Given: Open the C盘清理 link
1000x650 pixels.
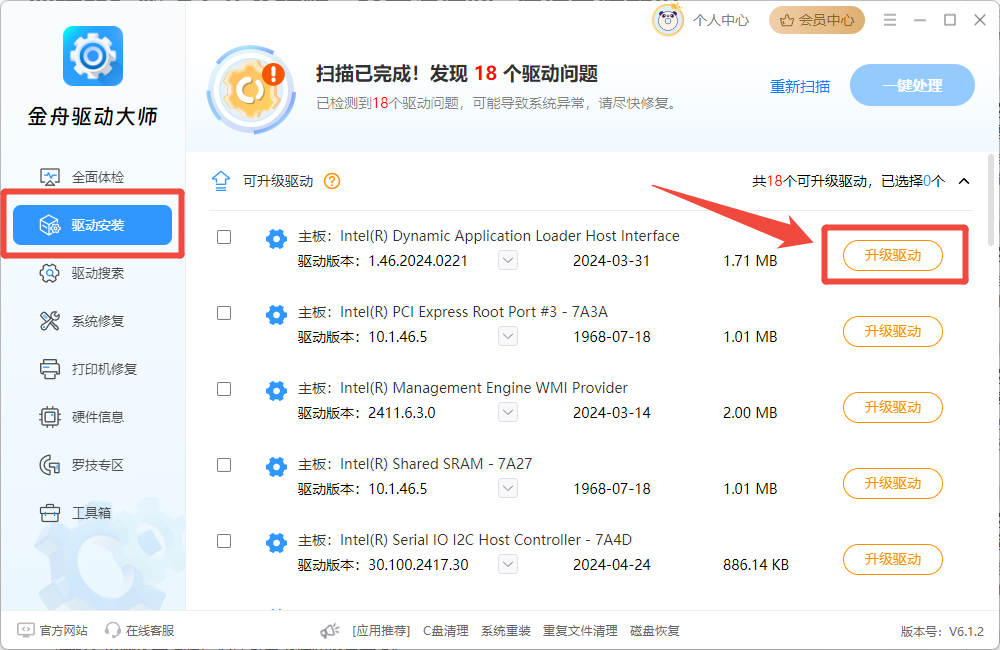Looking at the screenshot, I should [x=446, y=631].
